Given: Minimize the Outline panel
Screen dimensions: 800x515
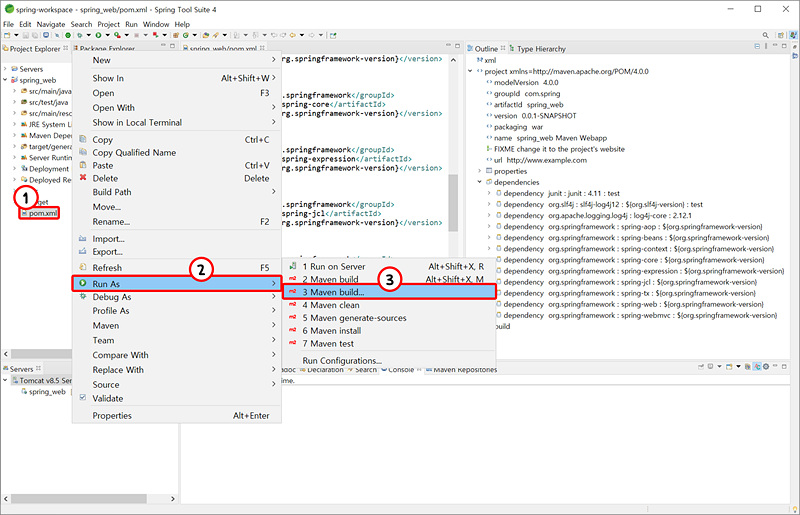Looking at the screenshot, I should (775, 45).
